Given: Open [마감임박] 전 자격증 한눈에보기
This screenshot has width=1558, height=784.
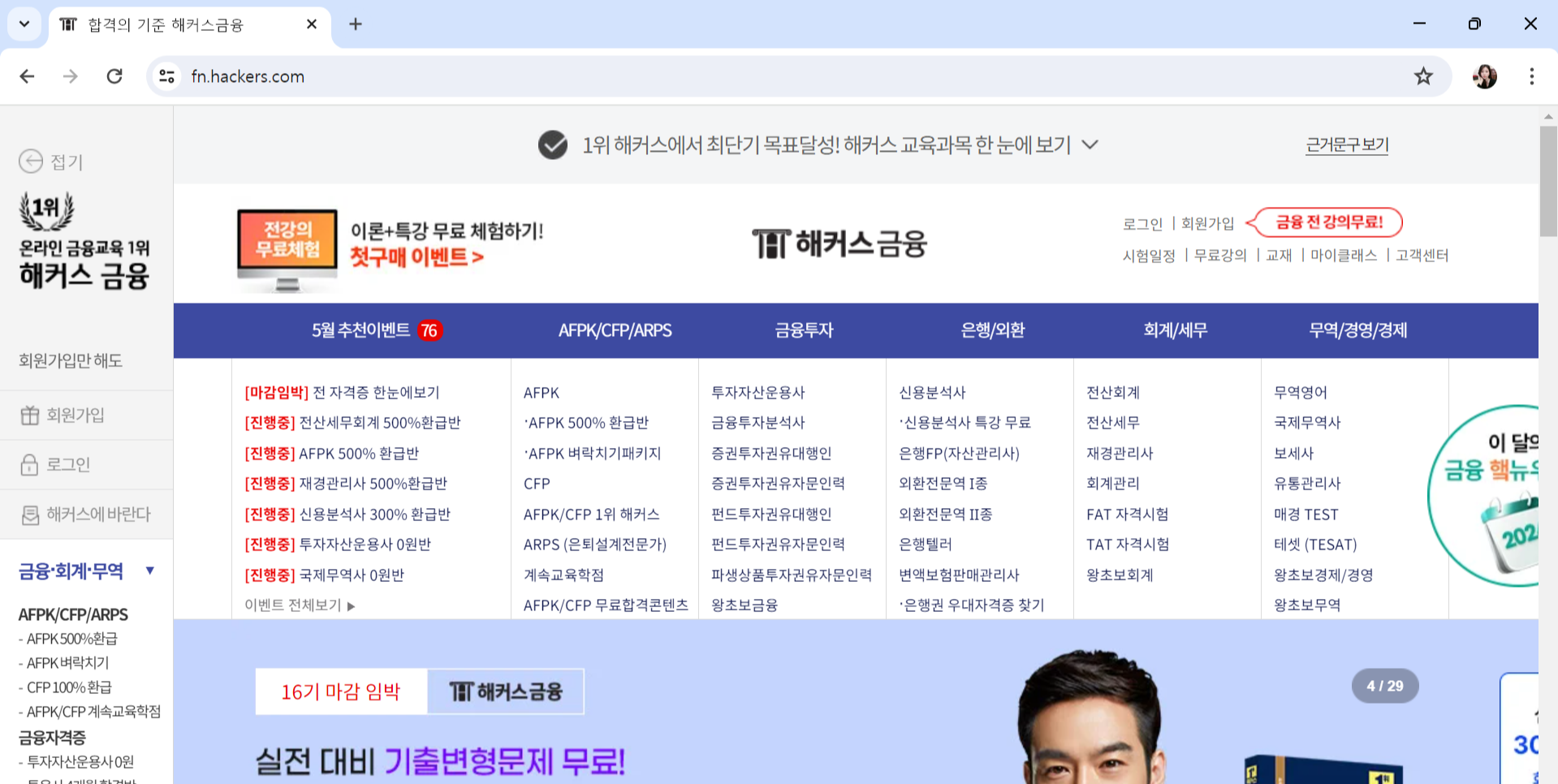Looking at the screenshot, I should tap(342, 393).
